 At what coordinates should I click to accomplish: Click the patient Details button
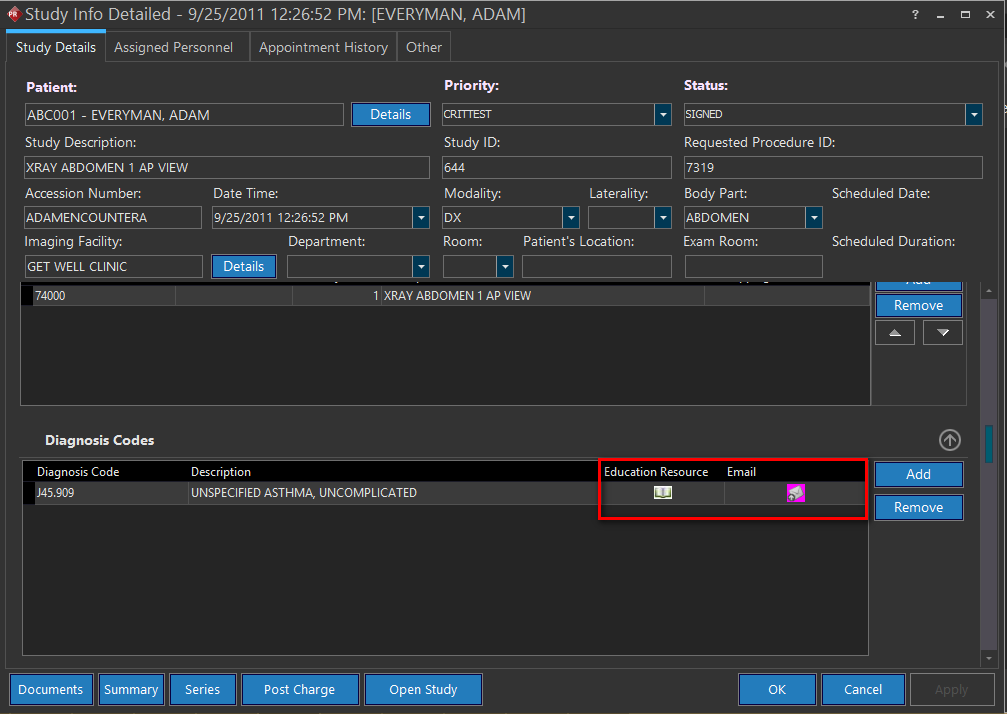(x=390, y=115)
